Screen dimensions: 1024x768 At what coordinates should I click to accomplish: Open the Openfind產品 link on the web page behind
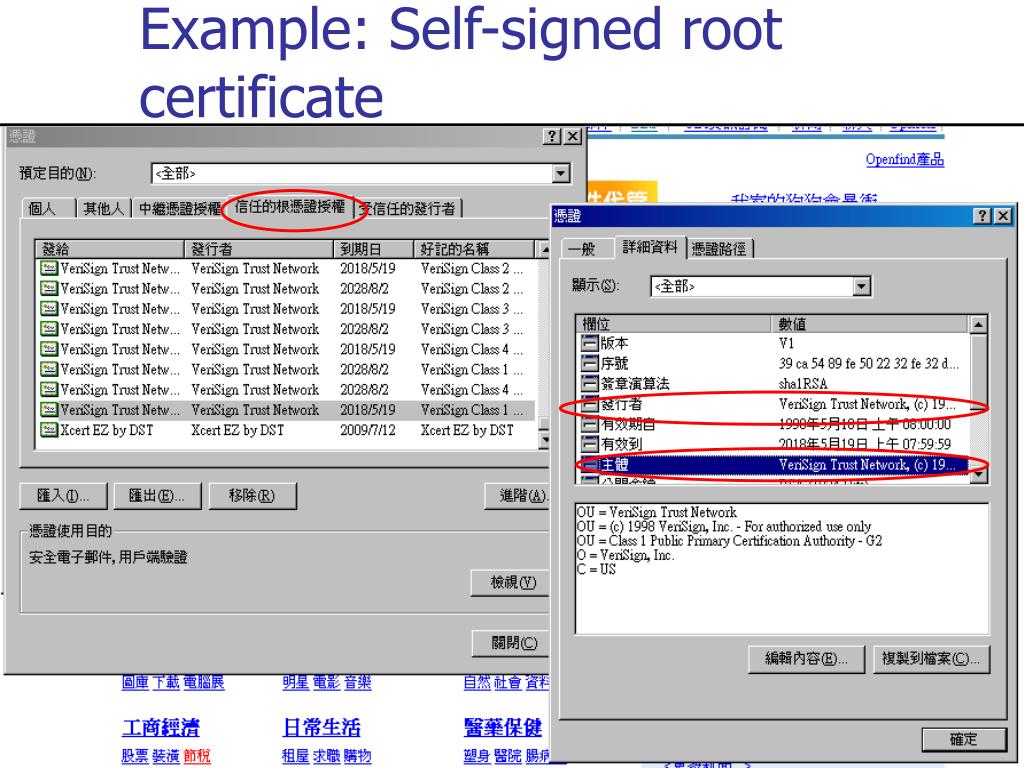click(904, 159)
